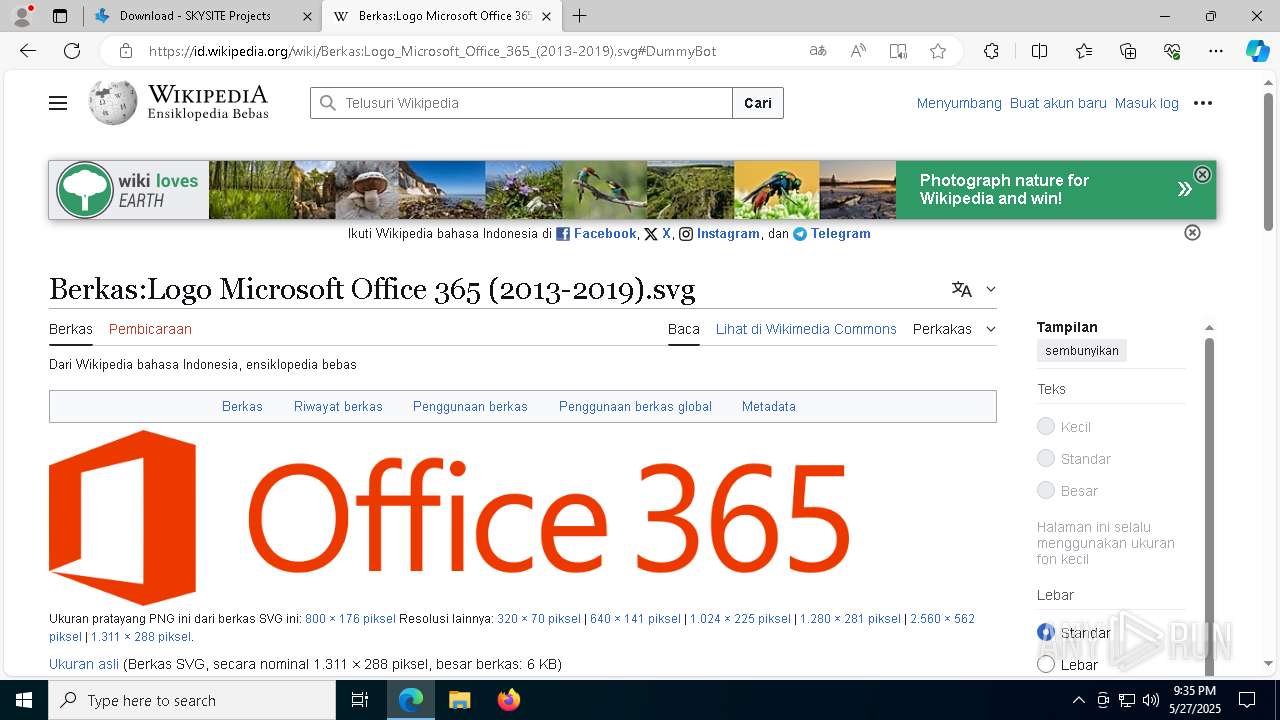Click the browser page vertical scrollbar

pos(1269,160)
